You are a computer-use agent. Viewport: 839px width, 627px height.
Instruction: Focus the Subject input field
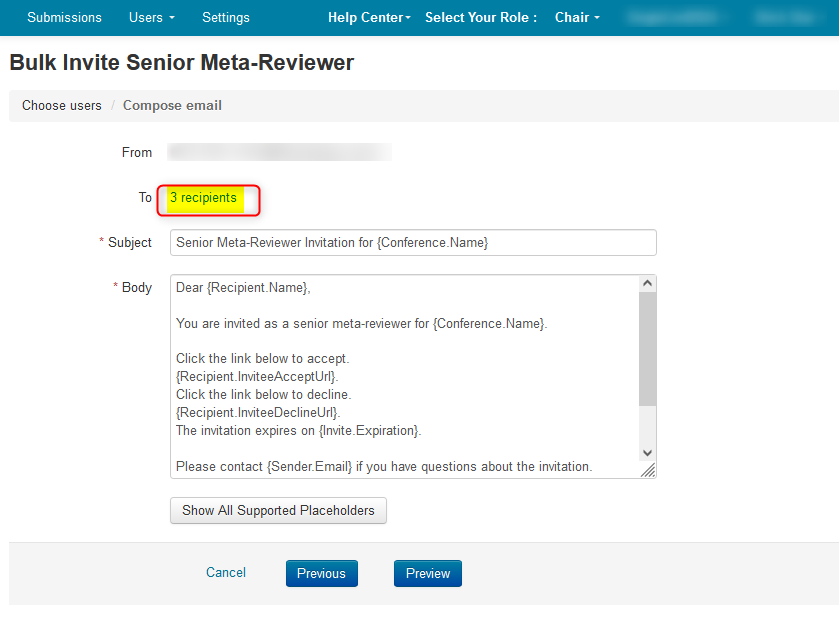coord(413,243)
